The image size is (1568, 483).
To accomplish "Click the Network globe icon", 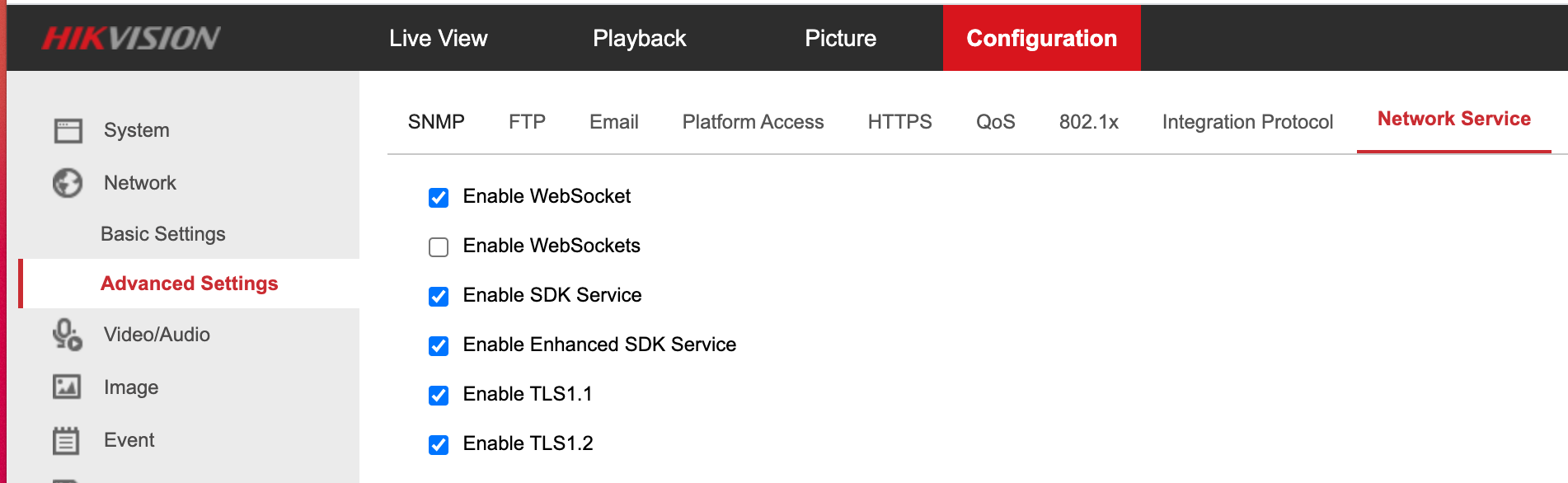I will point(68,183).
